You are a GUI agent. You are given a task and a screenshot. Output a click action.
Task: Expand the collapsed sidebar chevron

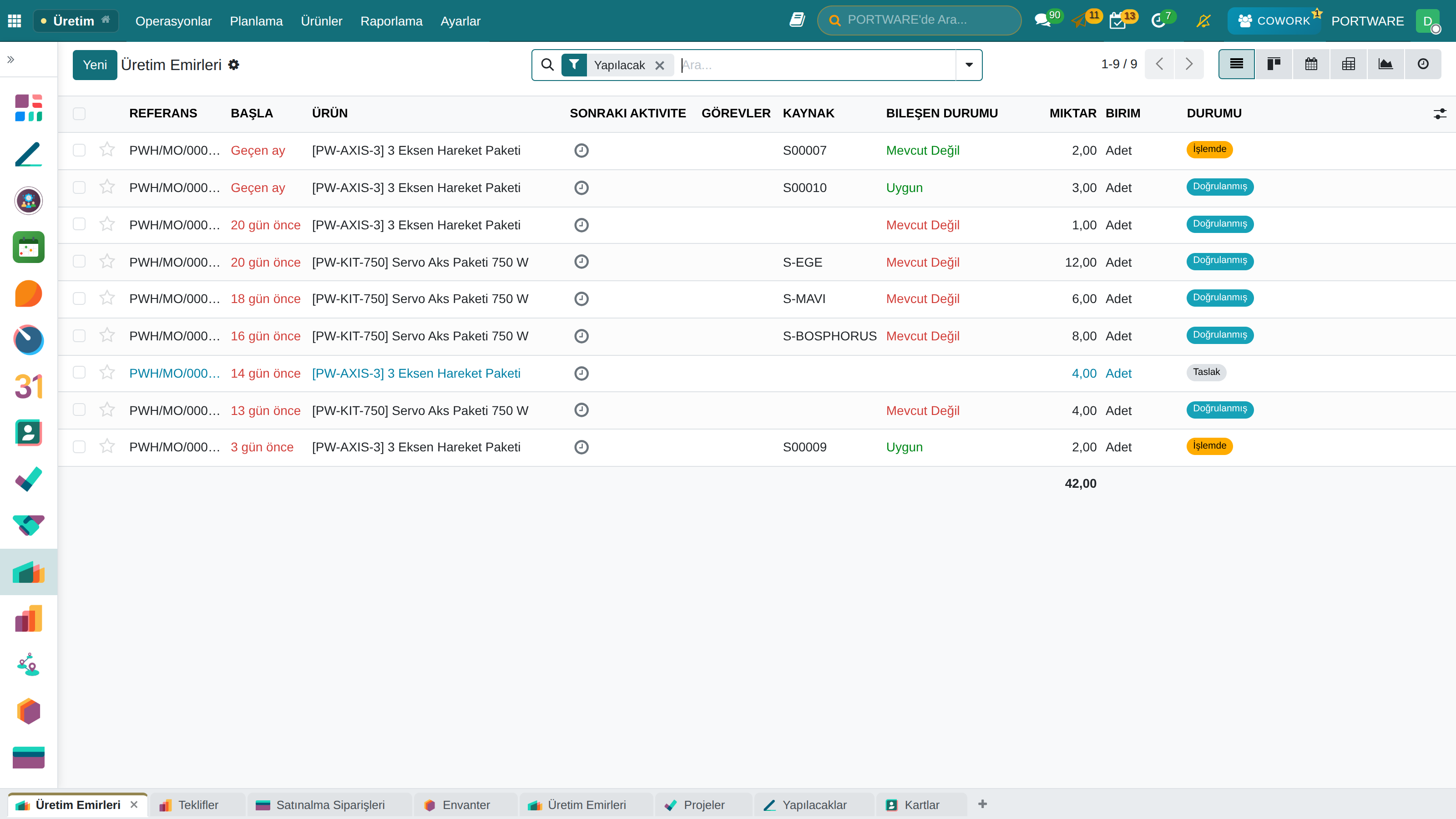pyautogui.click(x=11, y=59)
